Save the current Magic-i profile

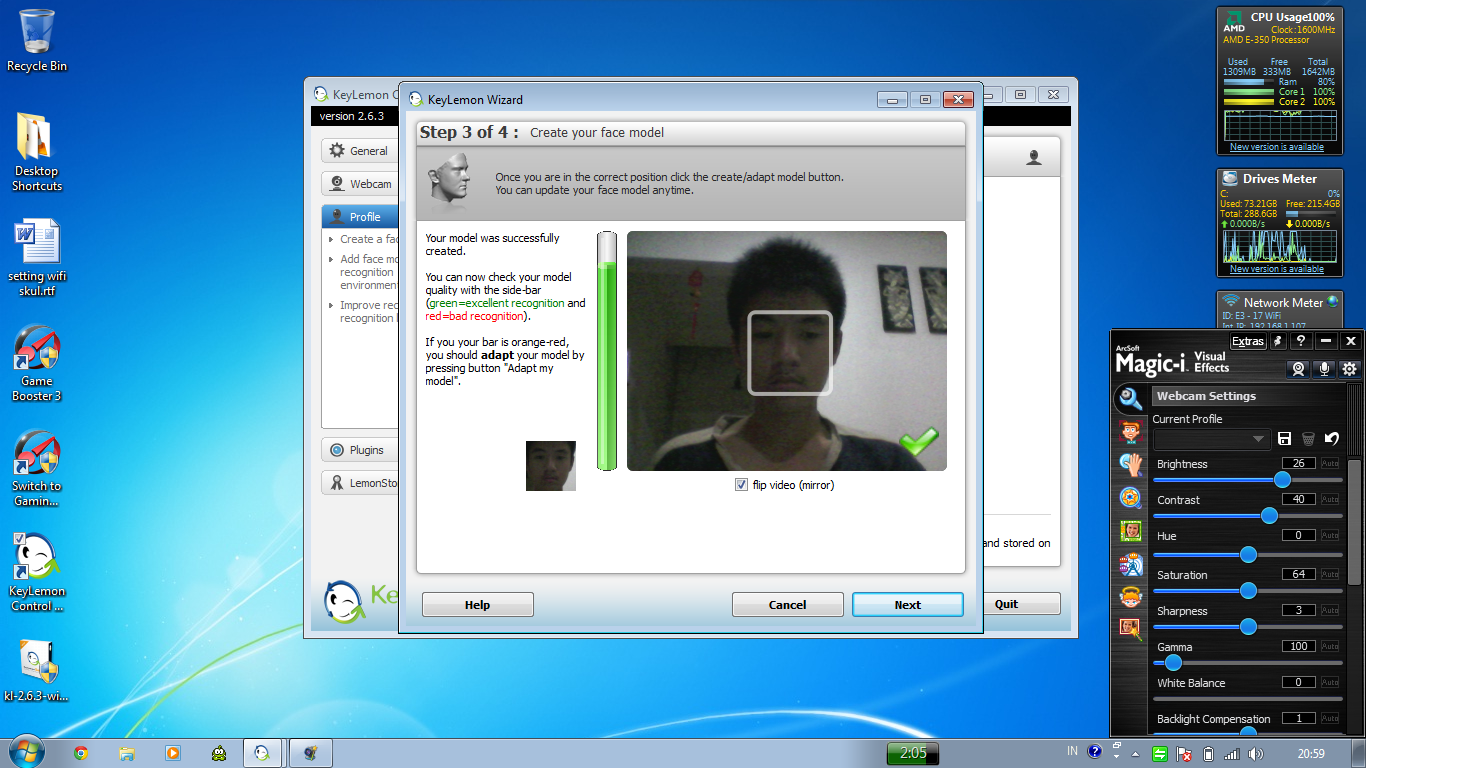tap(1285, 439)
